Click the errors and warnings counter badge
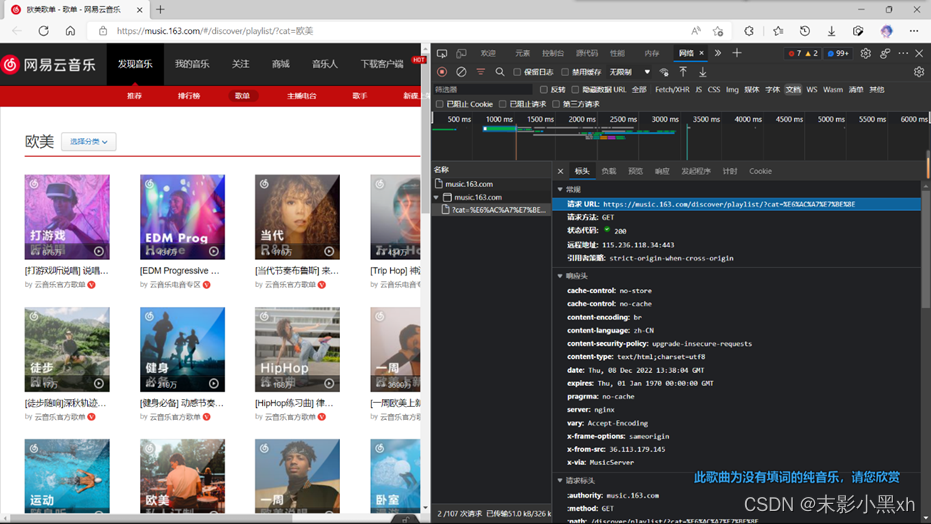931x524 pixels. (803, 53)
